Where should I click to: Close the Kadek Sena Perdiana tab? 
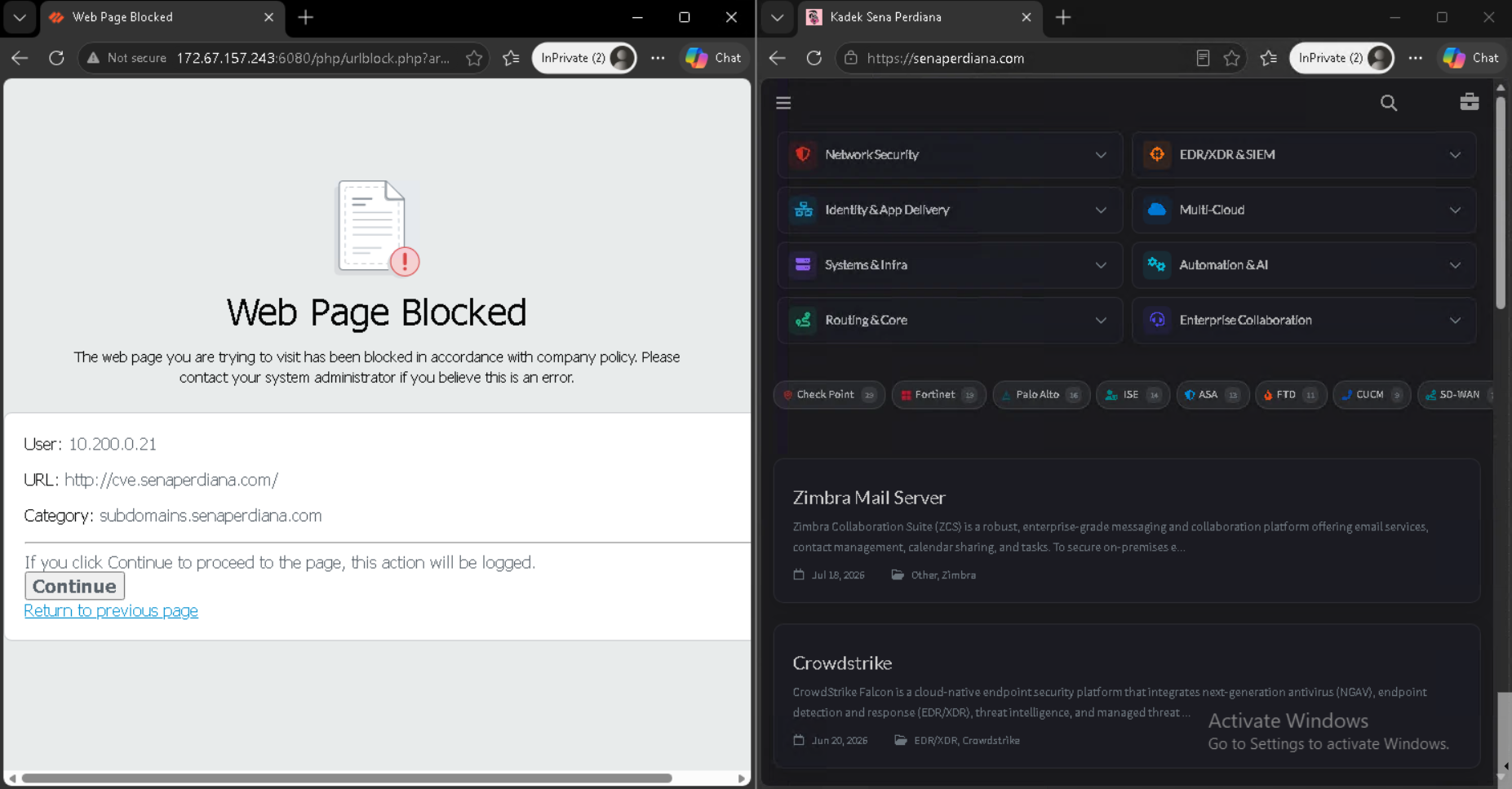coord(1026,17)
